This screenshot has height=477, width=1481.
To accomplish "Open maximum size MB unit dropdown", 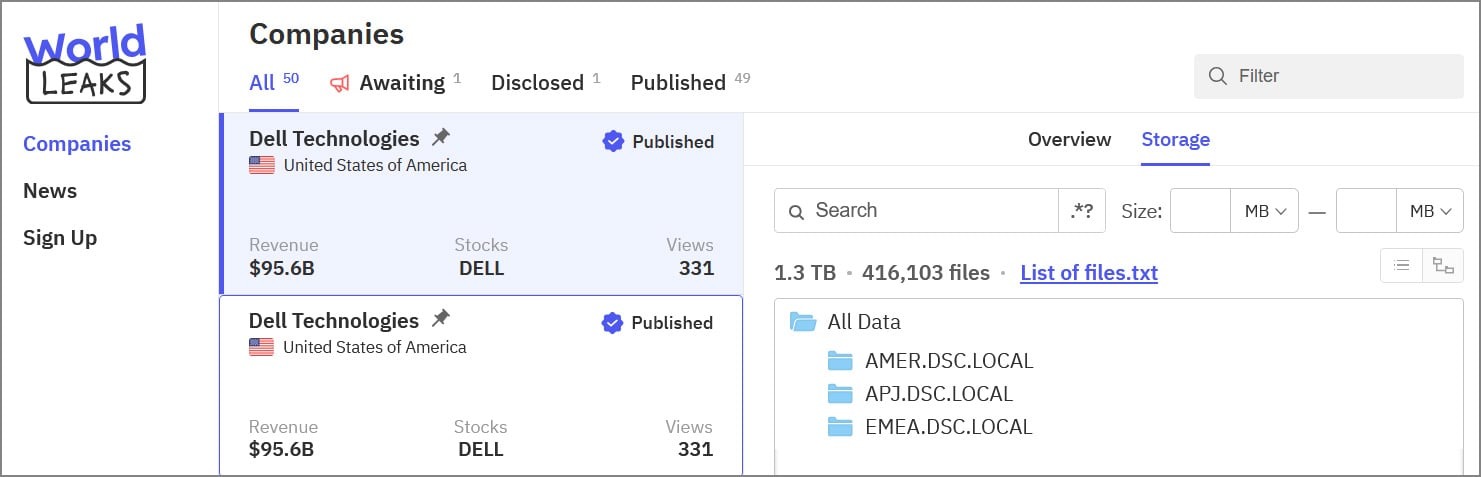I will [x=1430, y=211].
